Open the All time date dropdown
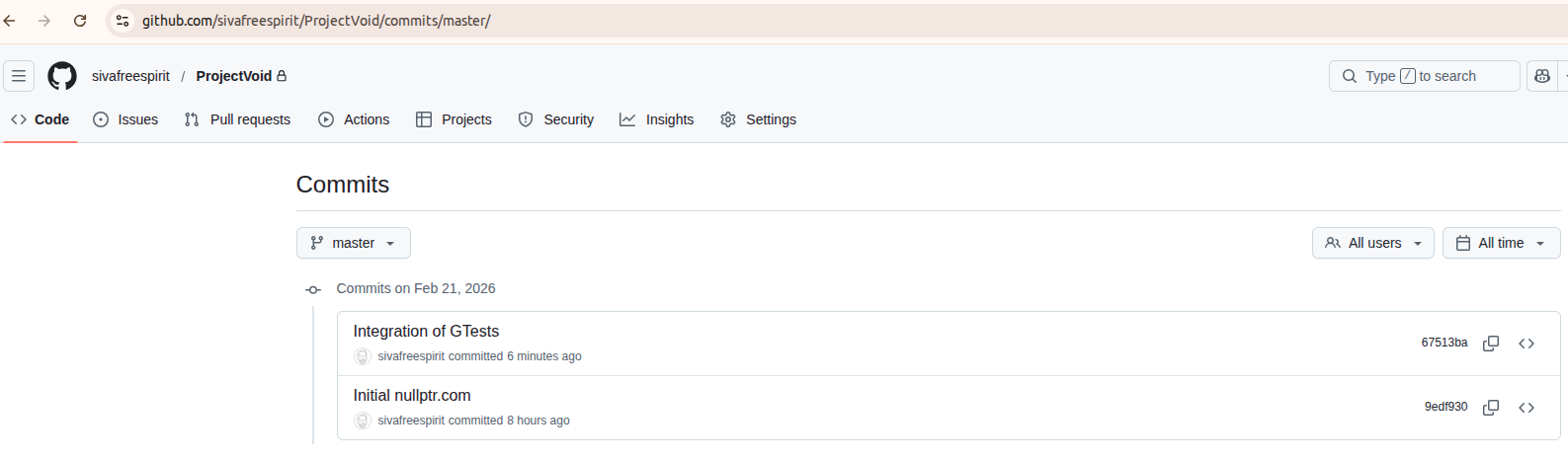Image resolution: width=1568 pixels, height=462 pixels. point(1501,243)
